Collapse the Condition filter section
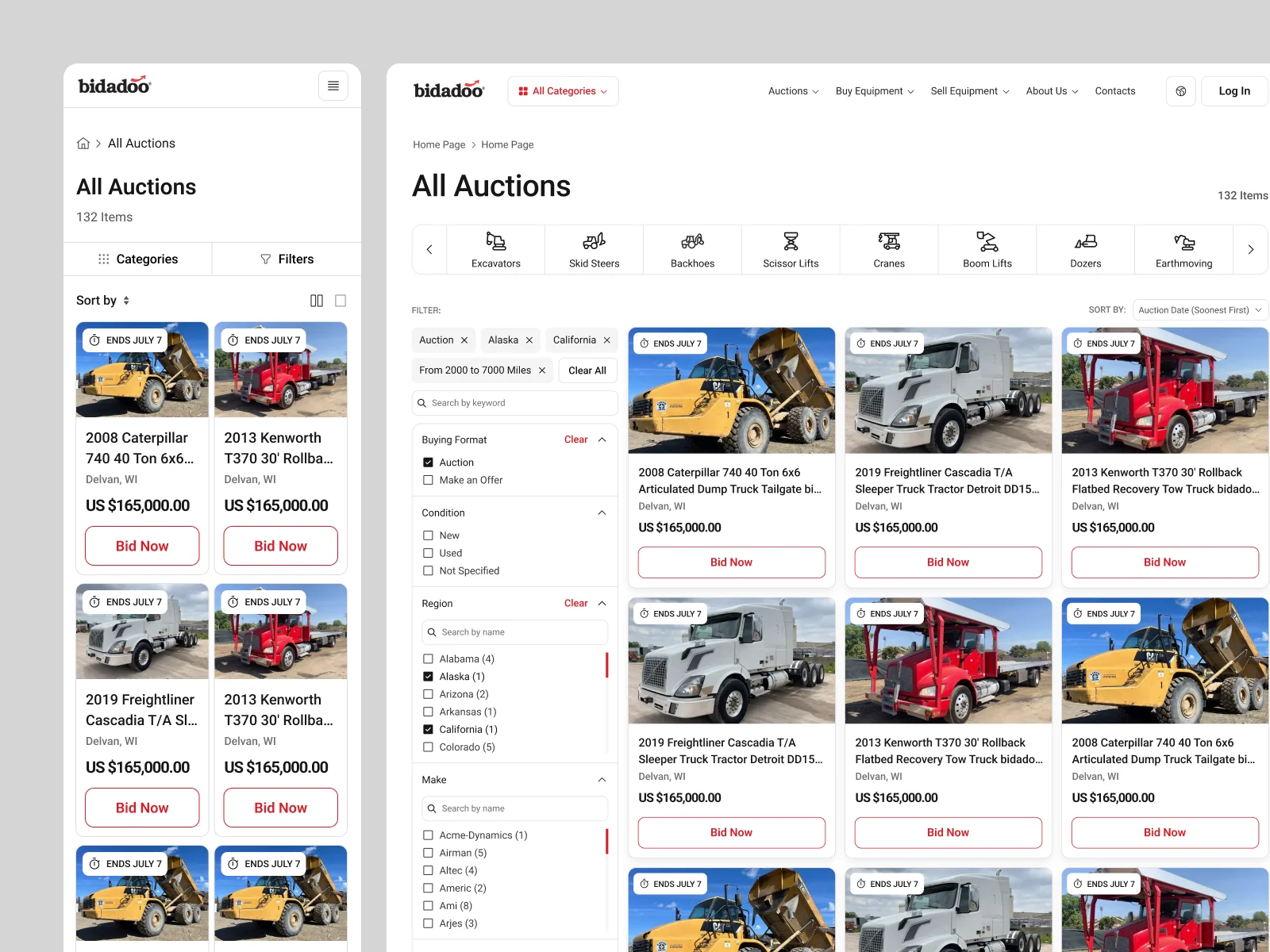The height and width of the screenshot is (952, 1270). click(x=602, y=512)
